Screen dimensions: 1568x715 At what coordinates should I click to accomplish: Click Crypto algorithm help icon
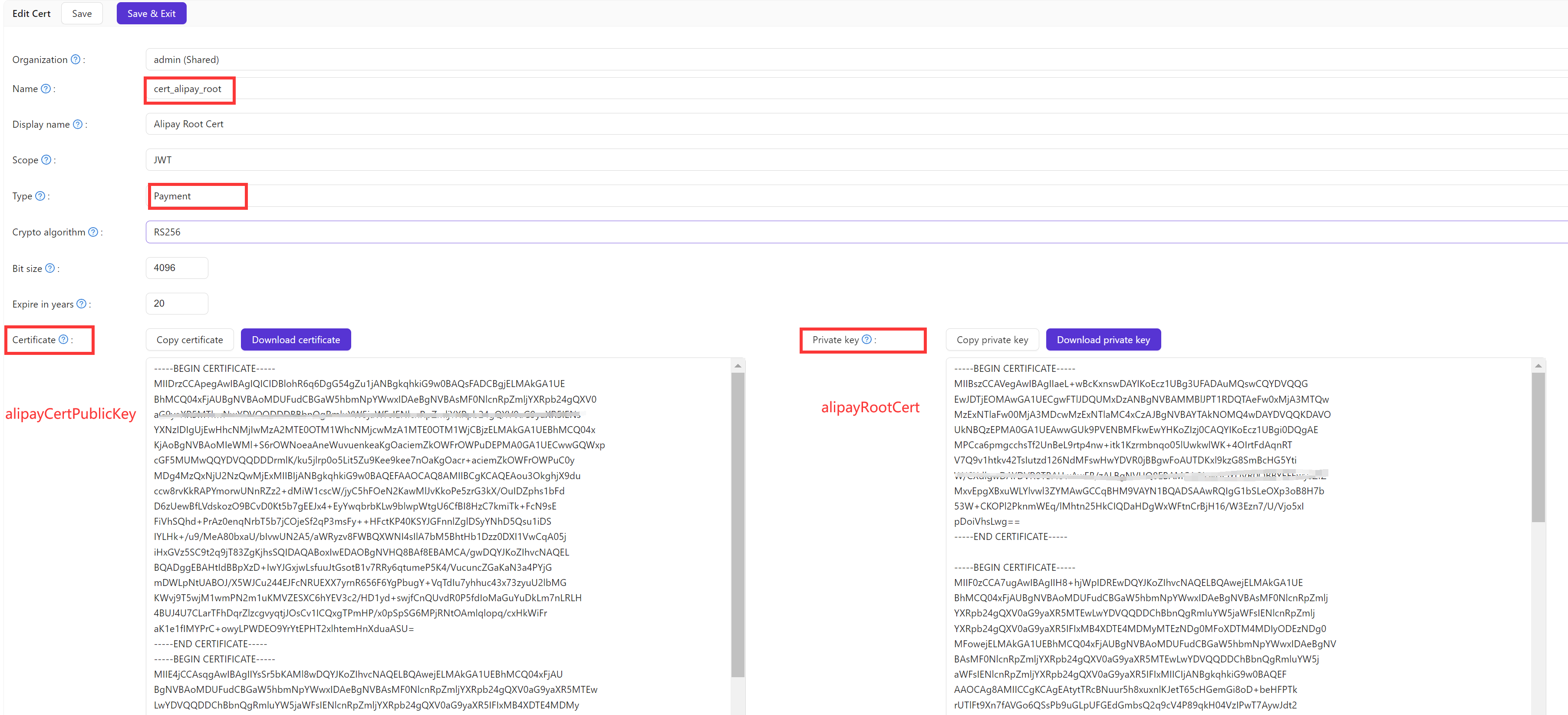pyautogui.click(x=93, y=232)
